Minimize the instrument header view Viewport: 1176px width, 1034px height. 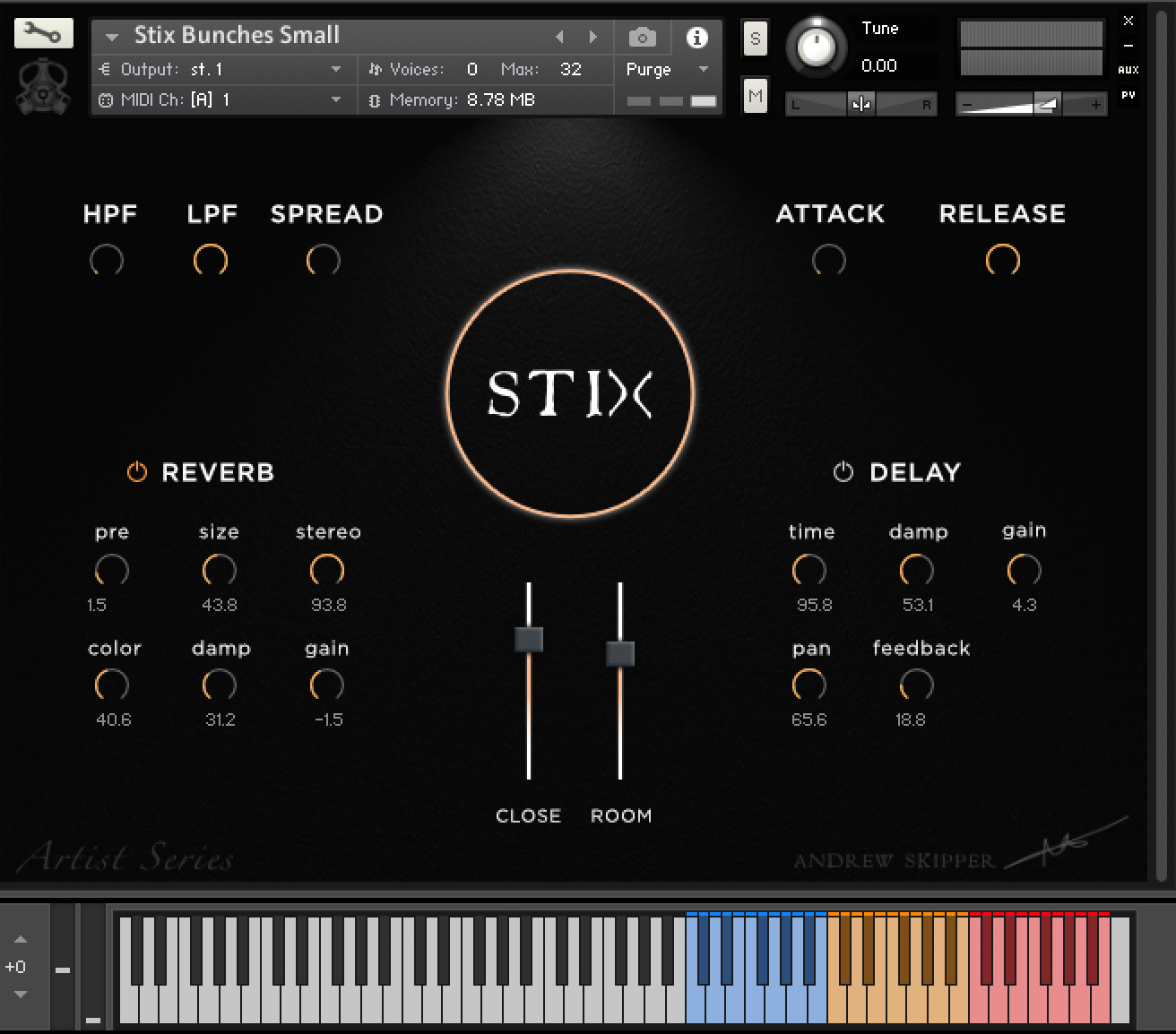click(x=1128, y=46)
